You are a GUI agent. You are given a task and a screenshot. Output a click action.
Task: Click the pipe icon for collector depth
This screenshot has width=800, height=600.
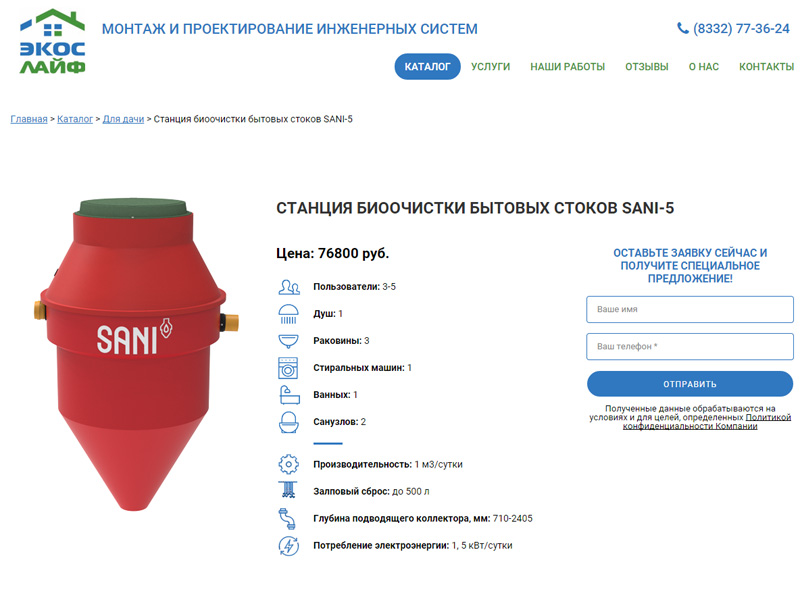pyautogui.click(x=287, y=518)
